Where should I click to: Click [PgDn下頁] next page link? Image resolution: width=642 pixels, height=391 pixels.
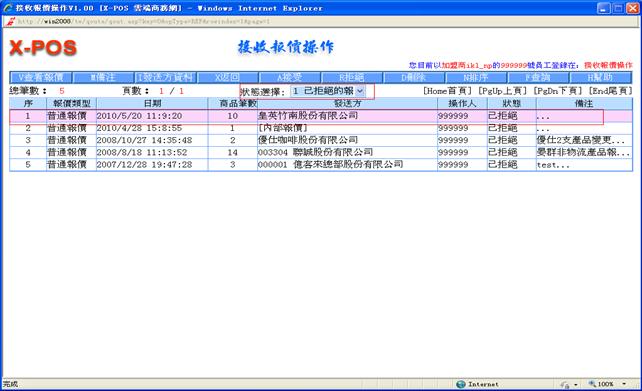coord(558,91)
